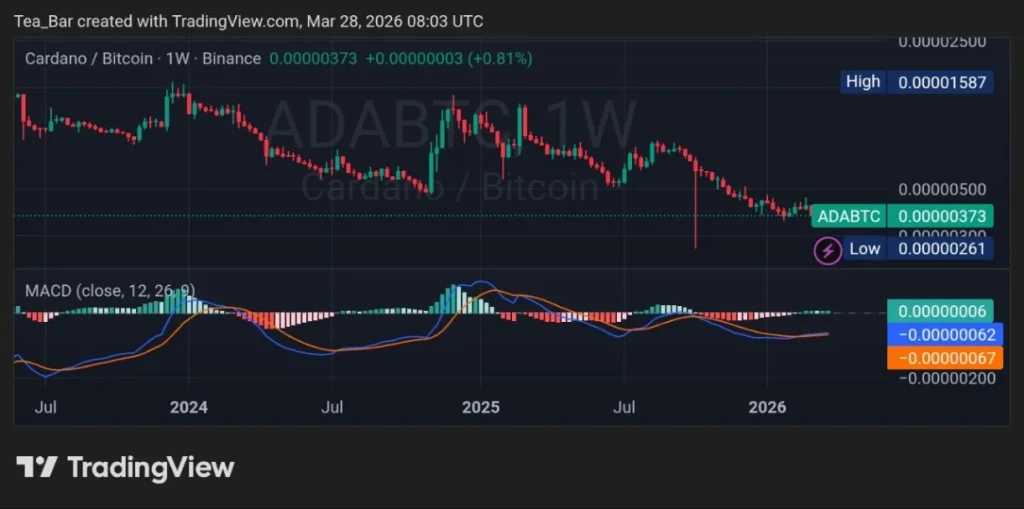Click the purple lightning bolt icon

point(827,250)
